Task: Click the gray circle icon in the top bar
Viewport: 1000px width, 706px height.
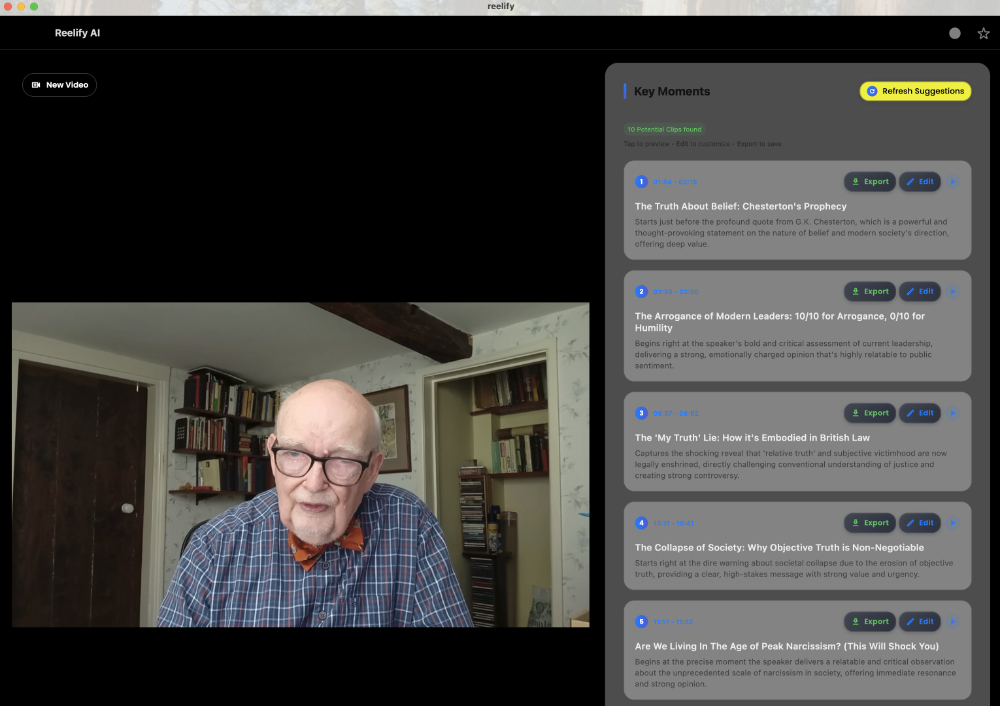Action: click(x=955, y=33)
